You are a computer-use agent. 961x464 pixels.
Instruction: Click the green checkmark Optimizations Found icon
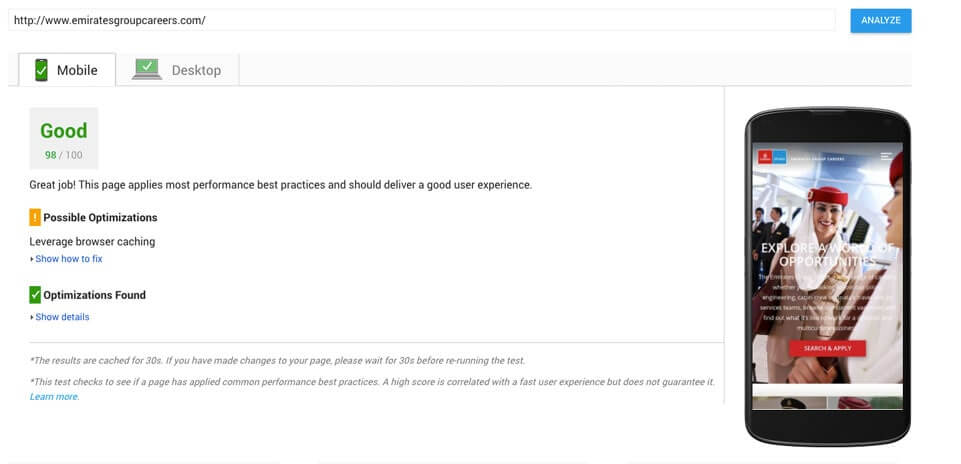[x=35, y=295]
